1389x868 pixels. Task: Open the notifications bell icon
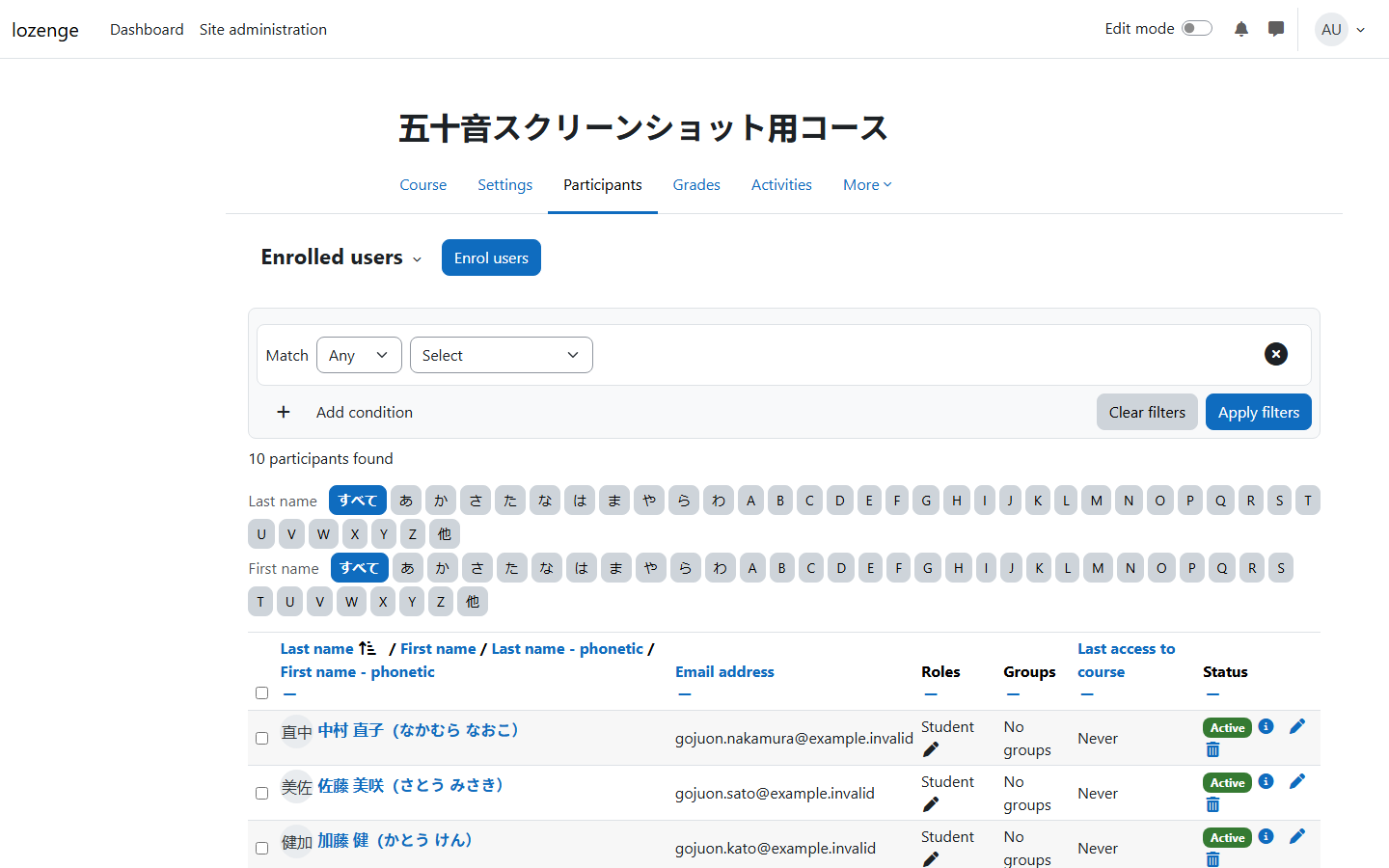click(1241, 29)
